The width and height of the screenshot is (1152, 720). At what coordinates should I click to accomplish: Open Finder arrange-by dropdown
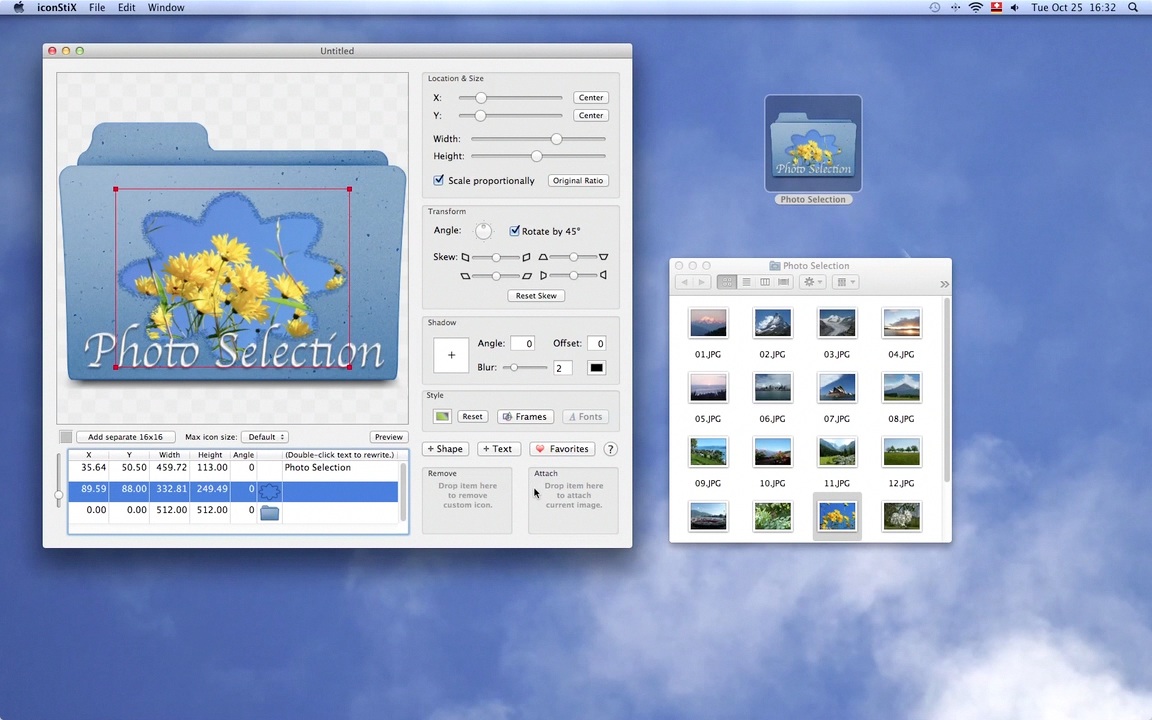tap(845, 282)
